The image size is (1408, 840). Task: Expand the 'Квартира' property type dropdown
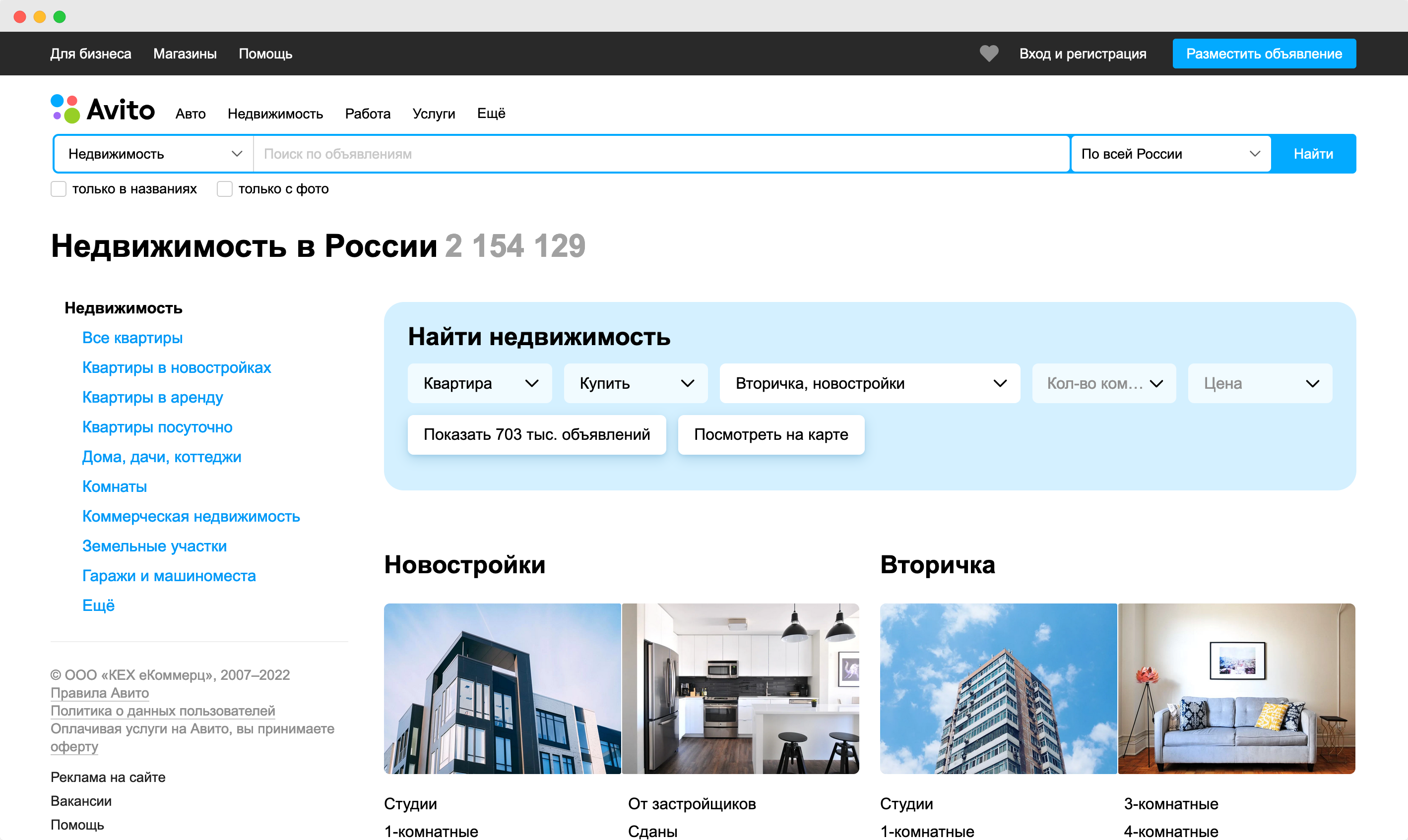tap(480, 383)
